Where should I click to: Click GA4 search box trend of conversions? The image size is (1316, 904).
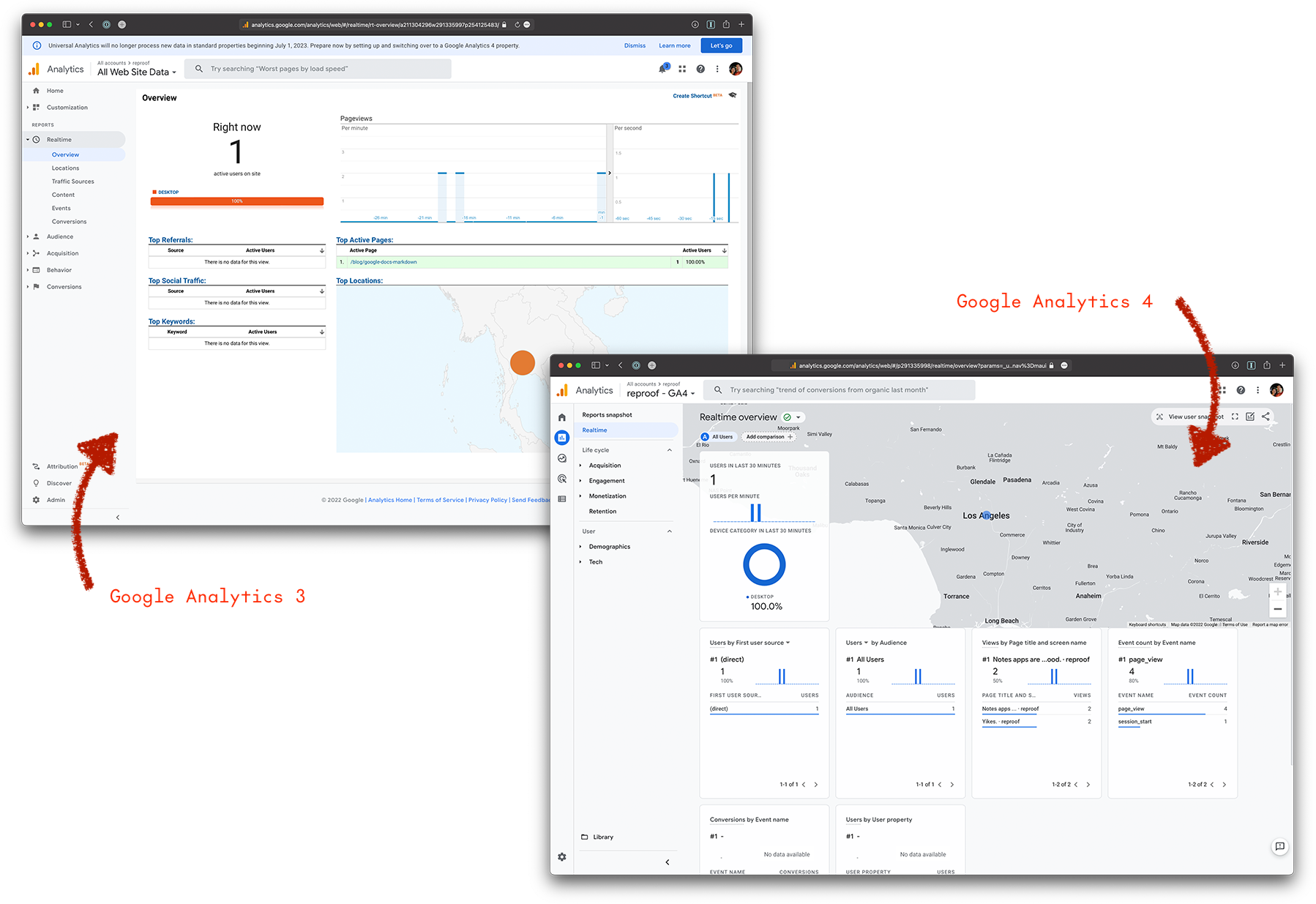839,390
